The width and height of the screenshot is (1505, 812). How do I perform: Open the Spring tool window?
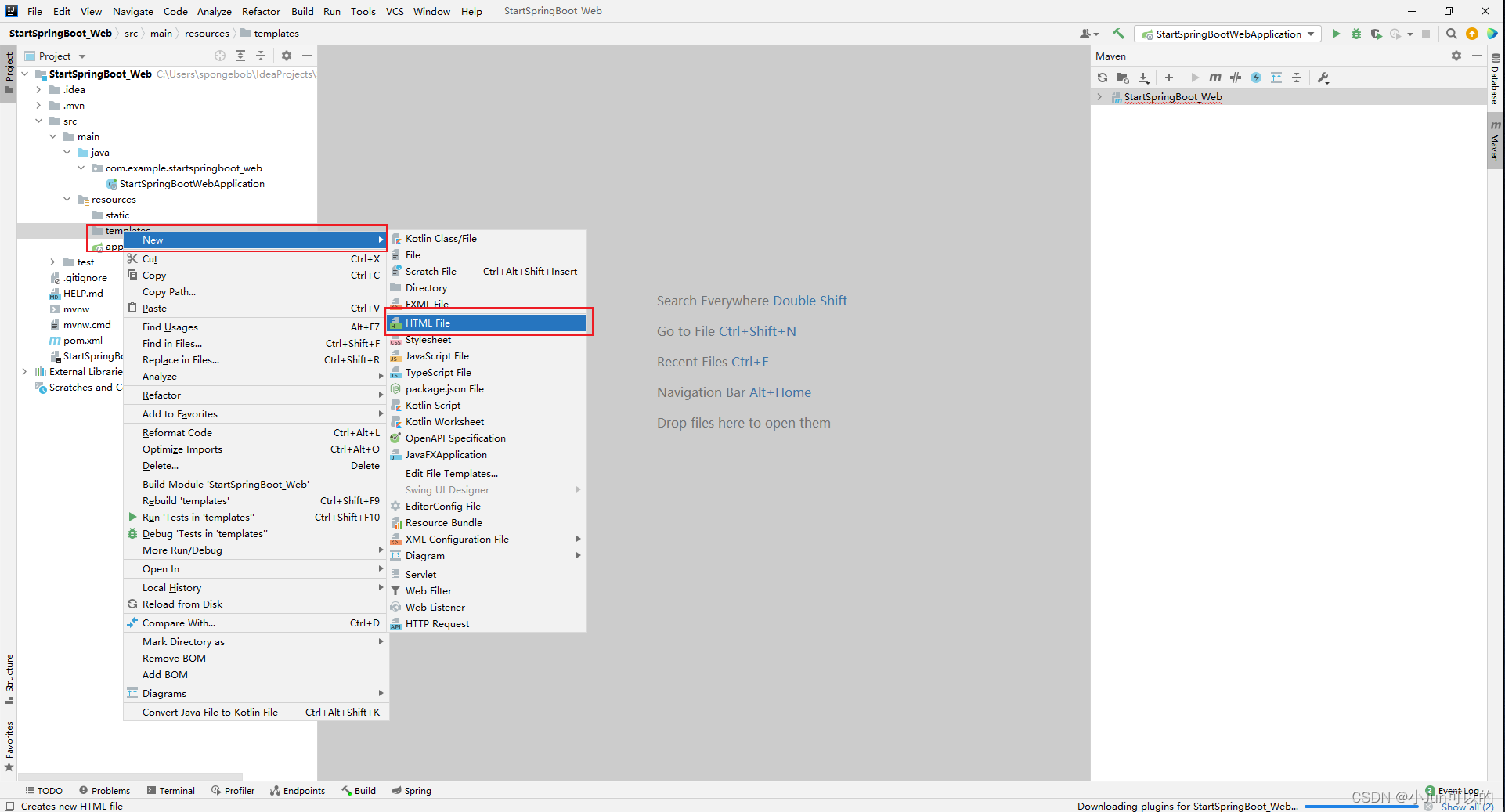pos(412,791)
